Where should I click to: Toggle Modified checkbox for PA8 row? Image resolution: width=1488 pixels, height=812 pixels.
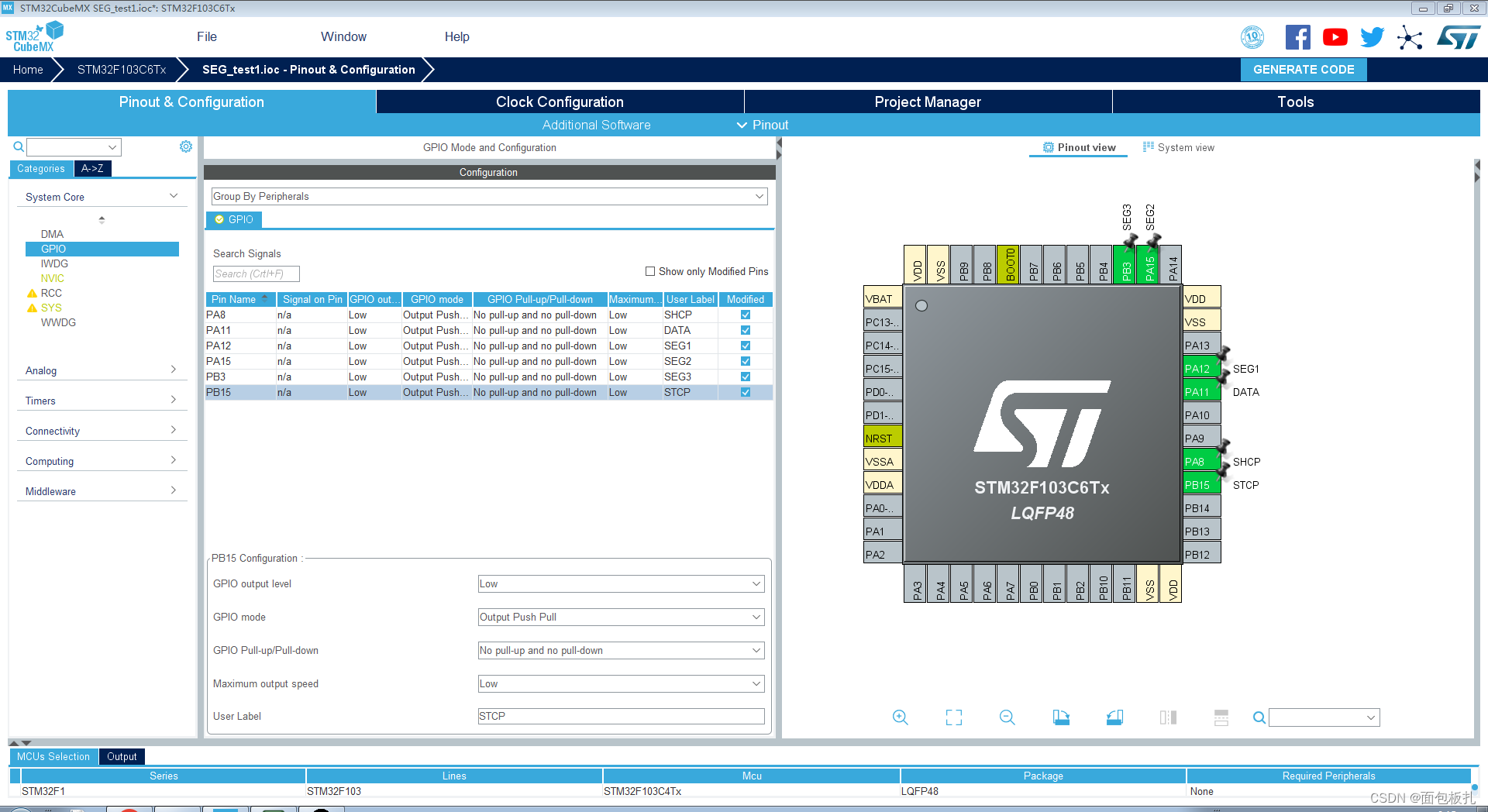click(x=746, y=315)
